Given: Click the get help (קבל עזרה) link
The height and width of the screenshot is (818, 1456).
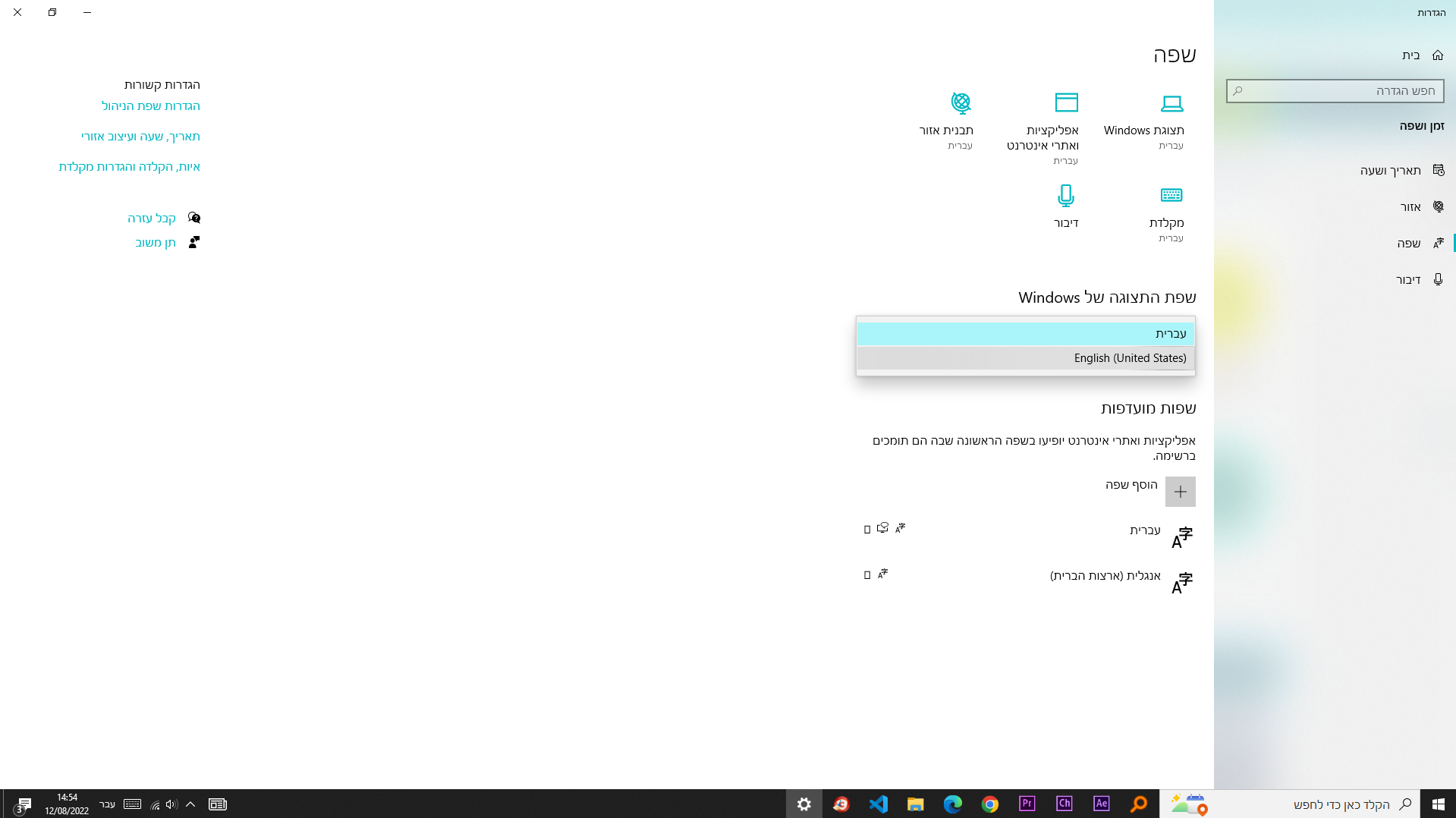Looking at the screenshot, I should [x=152, y=219].
